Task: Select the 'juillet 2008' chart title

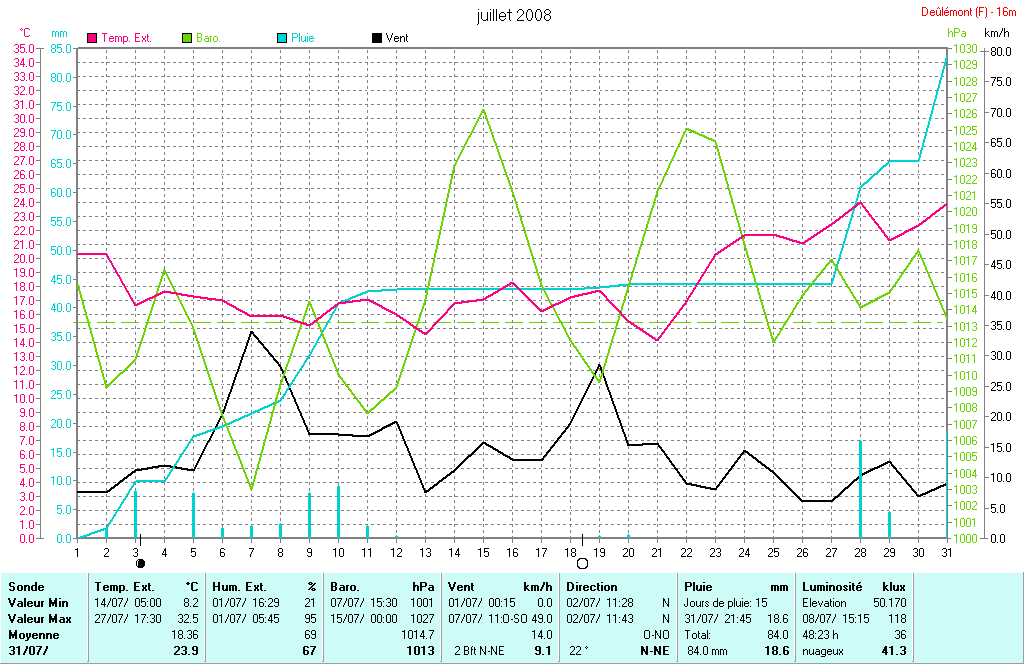Action: coord(514,15)
